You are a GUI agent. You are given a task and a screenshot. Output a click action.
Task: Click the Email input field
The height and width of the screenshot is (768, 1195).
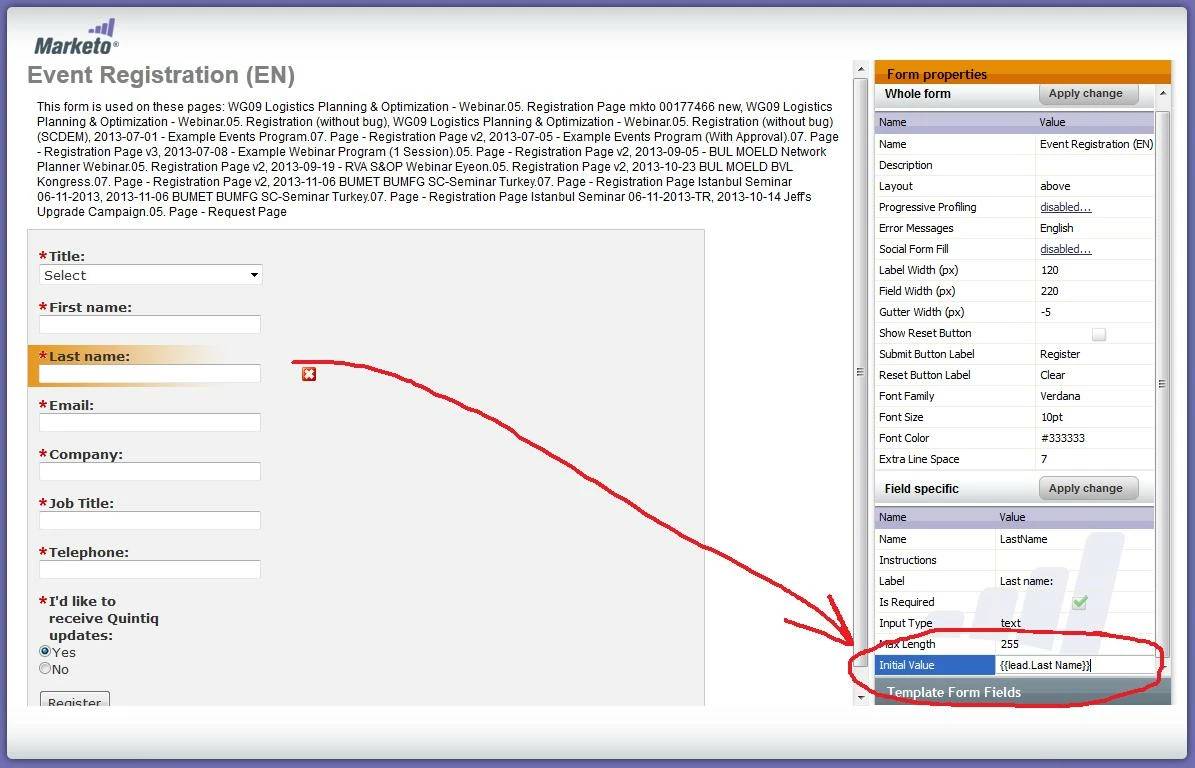(150, 422)
